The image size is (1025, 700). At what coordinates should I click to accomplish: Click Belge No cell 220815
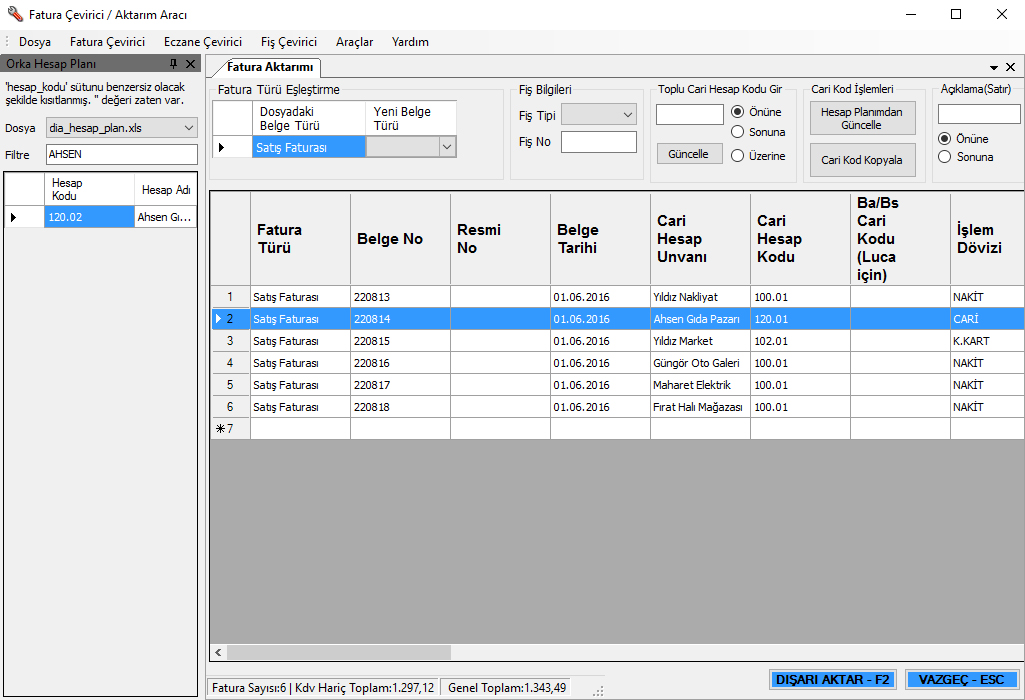[400, 341]
